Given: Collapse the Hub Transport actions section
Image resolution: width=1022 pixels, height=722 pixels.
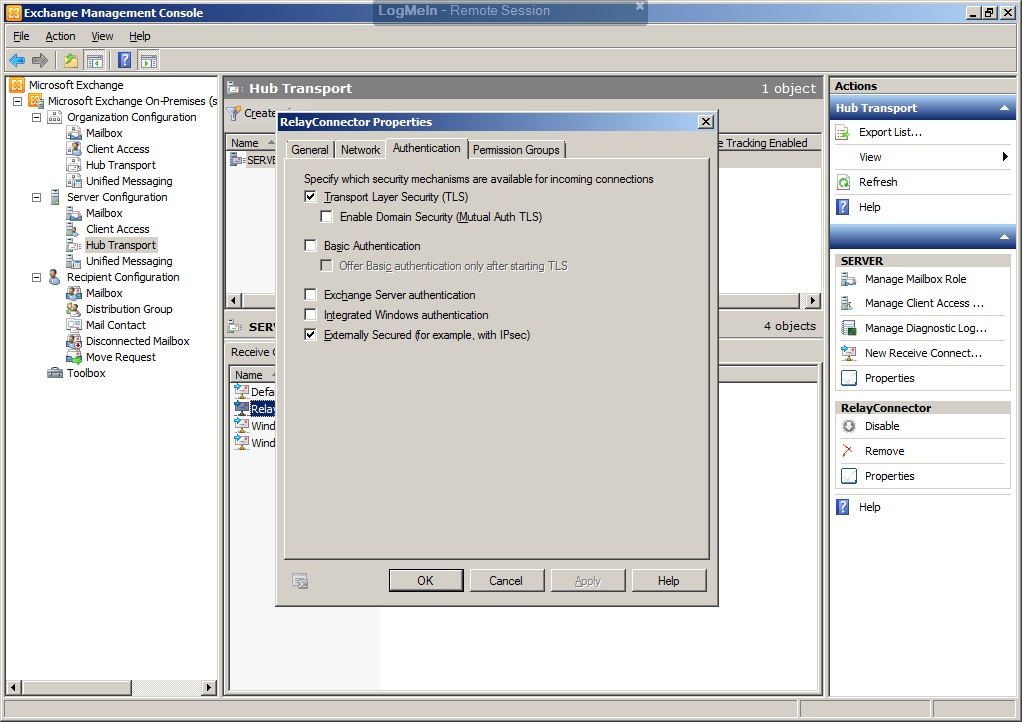Looking at the screenshot, I should point(1004,108).
